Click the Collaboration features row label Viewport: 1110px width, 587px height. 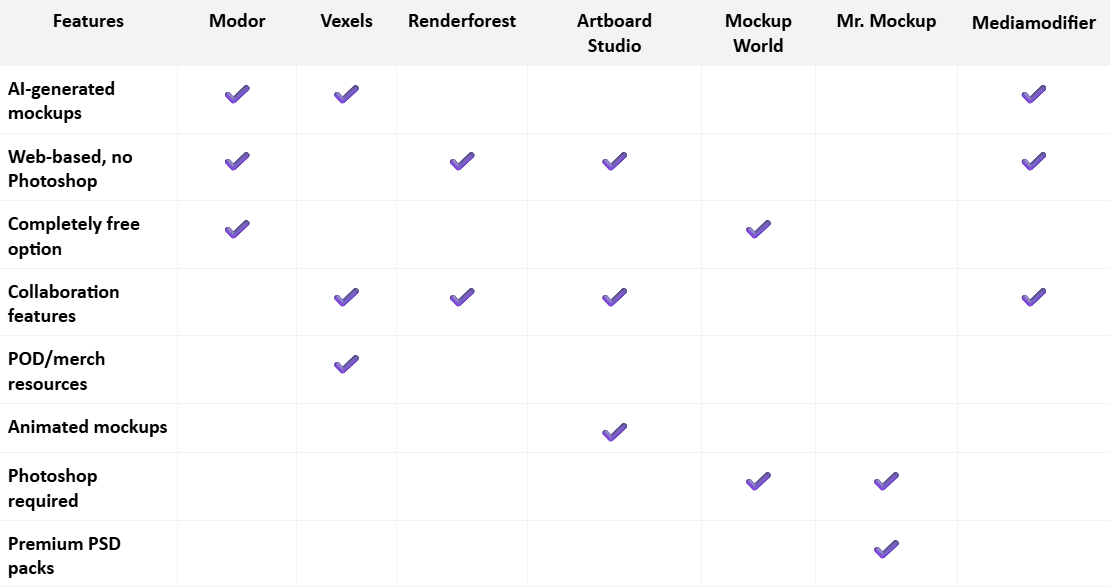[x=64, y=304]
